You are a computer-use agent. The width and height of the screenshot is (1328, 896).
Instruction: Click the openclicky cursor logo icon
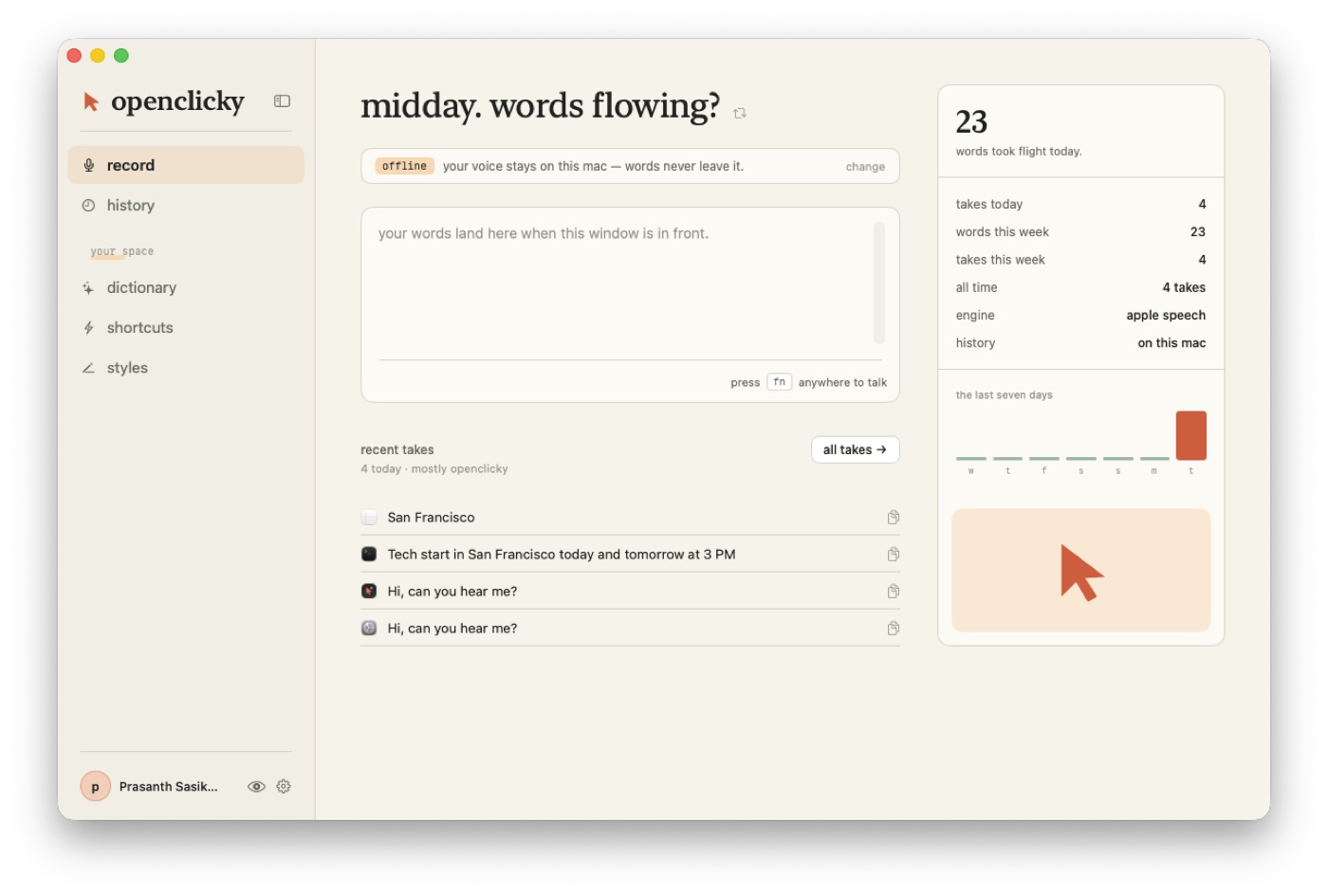tap(91, 101)
